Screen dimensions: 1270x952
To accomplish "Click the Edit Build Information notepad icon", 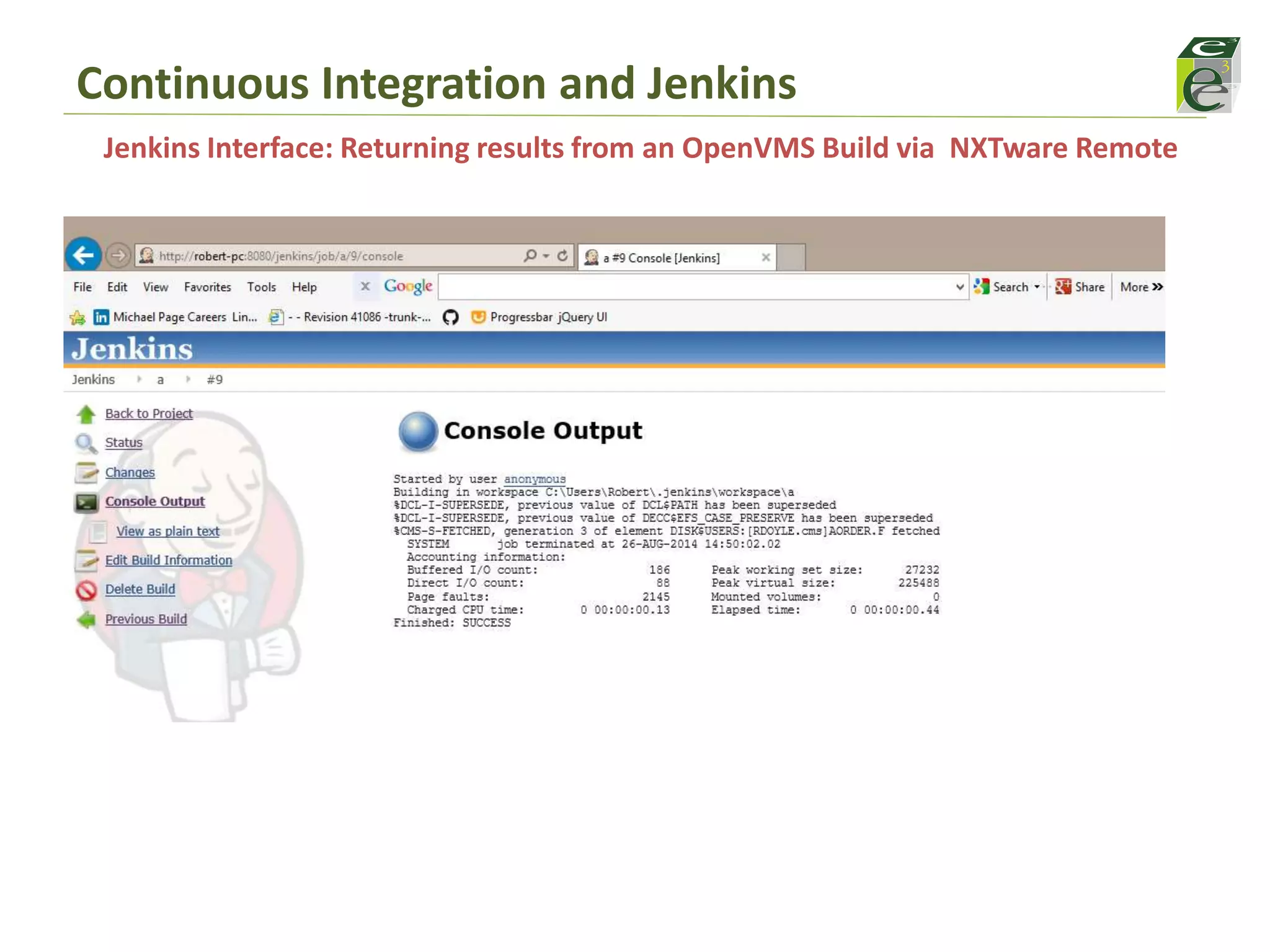I will coord(86,561).
